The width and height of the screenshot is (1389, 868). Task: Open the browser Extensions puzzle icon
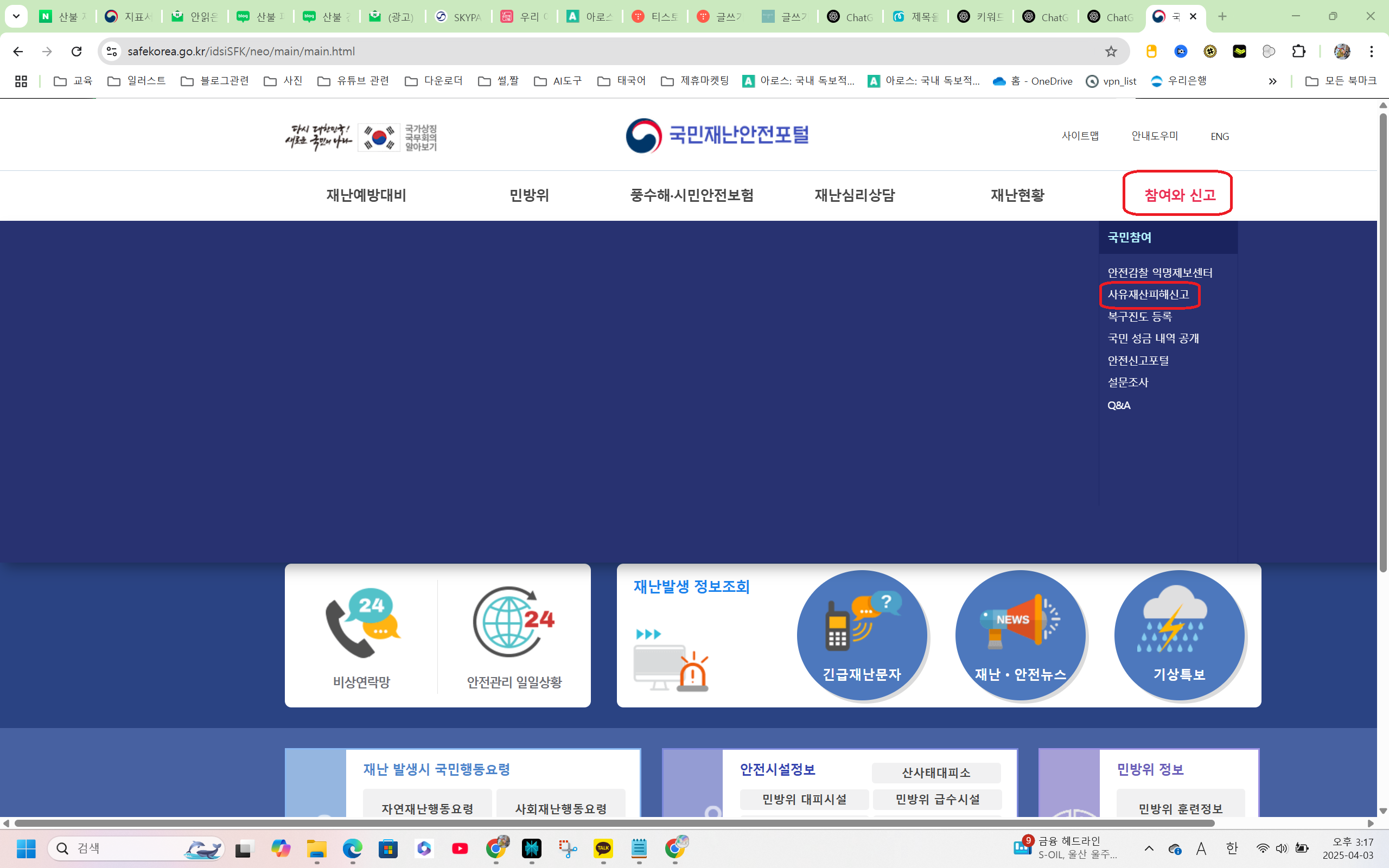click(1298, 51)
